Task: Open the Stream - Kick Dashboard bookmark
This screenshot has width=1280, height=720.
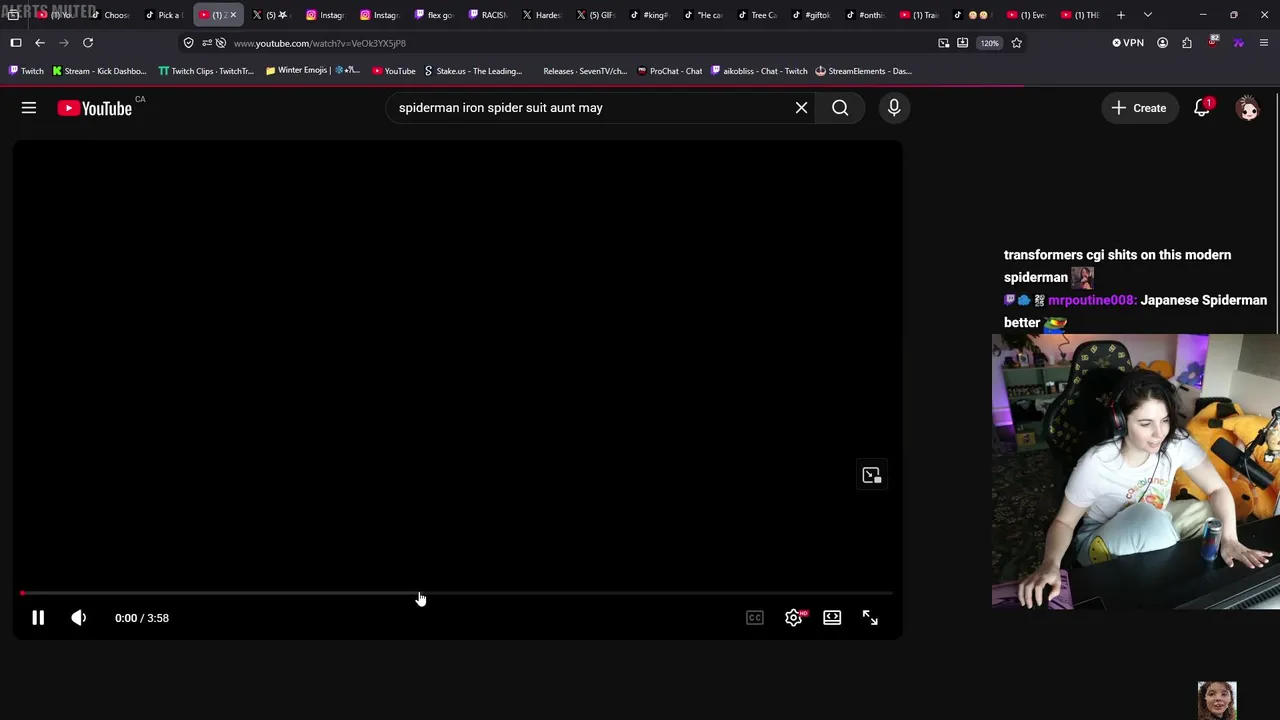Action: pos(99,71)
